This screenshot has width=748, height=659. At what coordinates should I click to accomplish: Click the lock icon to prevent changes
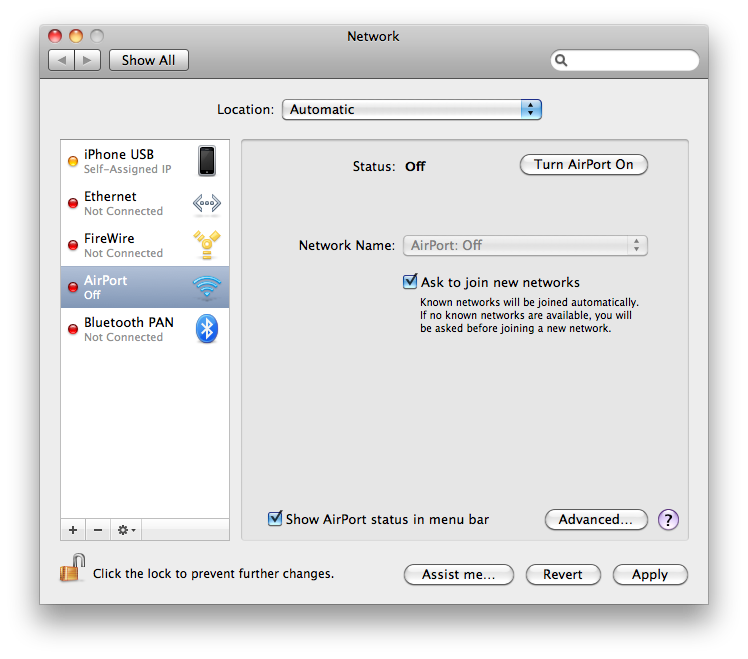click(72, 568)
